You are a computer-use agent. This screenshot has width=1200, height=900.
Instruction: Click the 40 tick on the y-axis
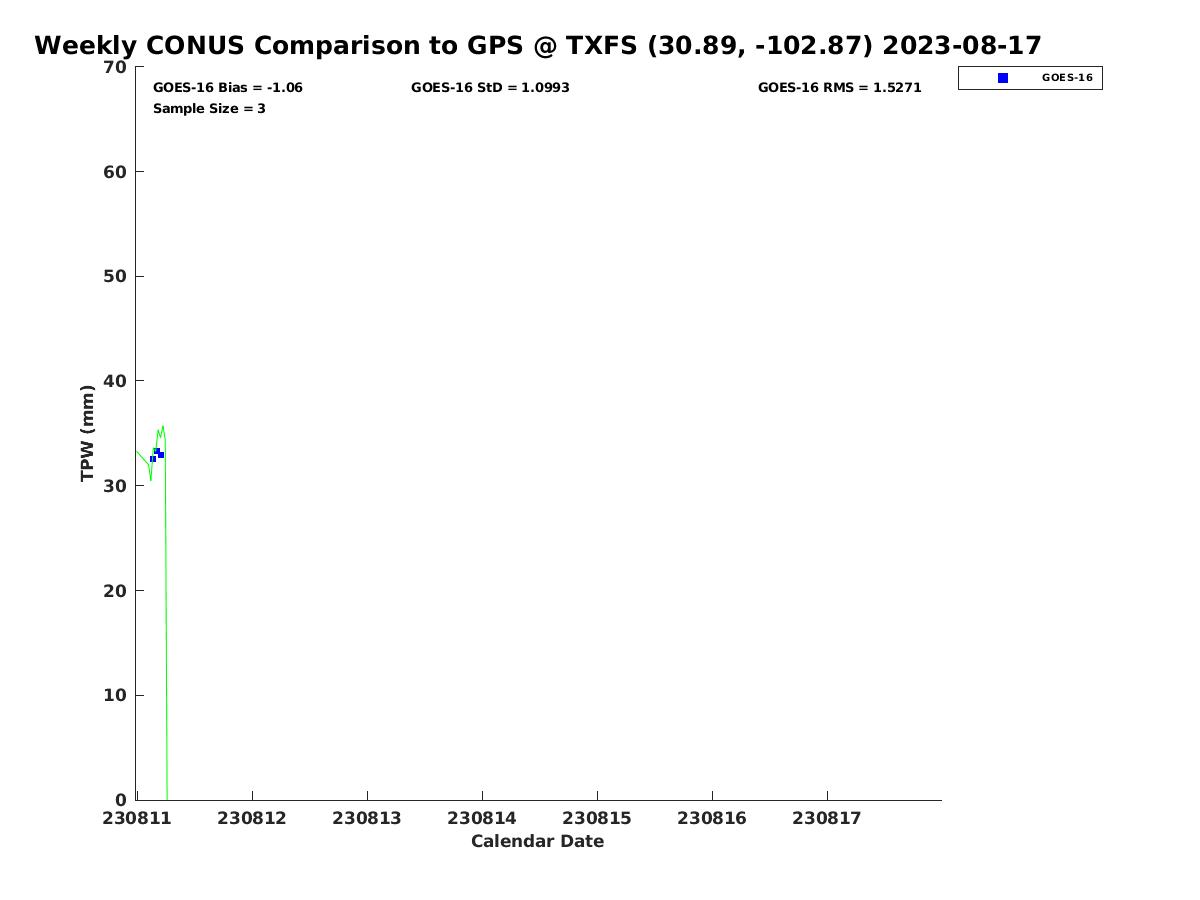[x=115, y=382]
